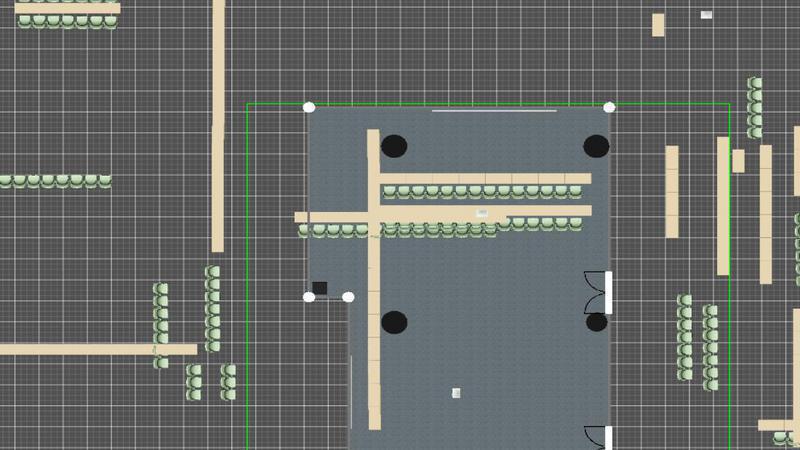
Task: Select the small white item on room floor
Action: coord(456,393)
